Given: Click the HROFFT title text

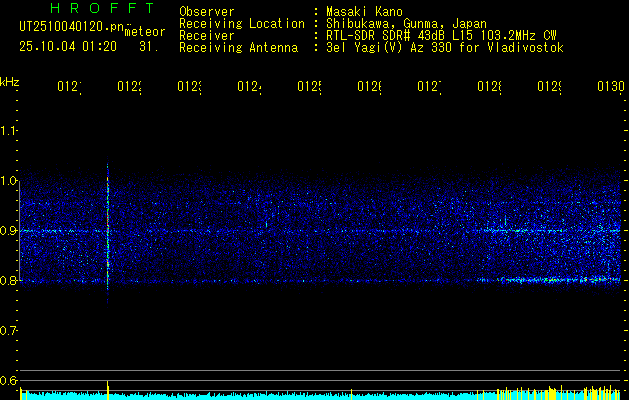Looking at the screenshot, I should point(103,8).
